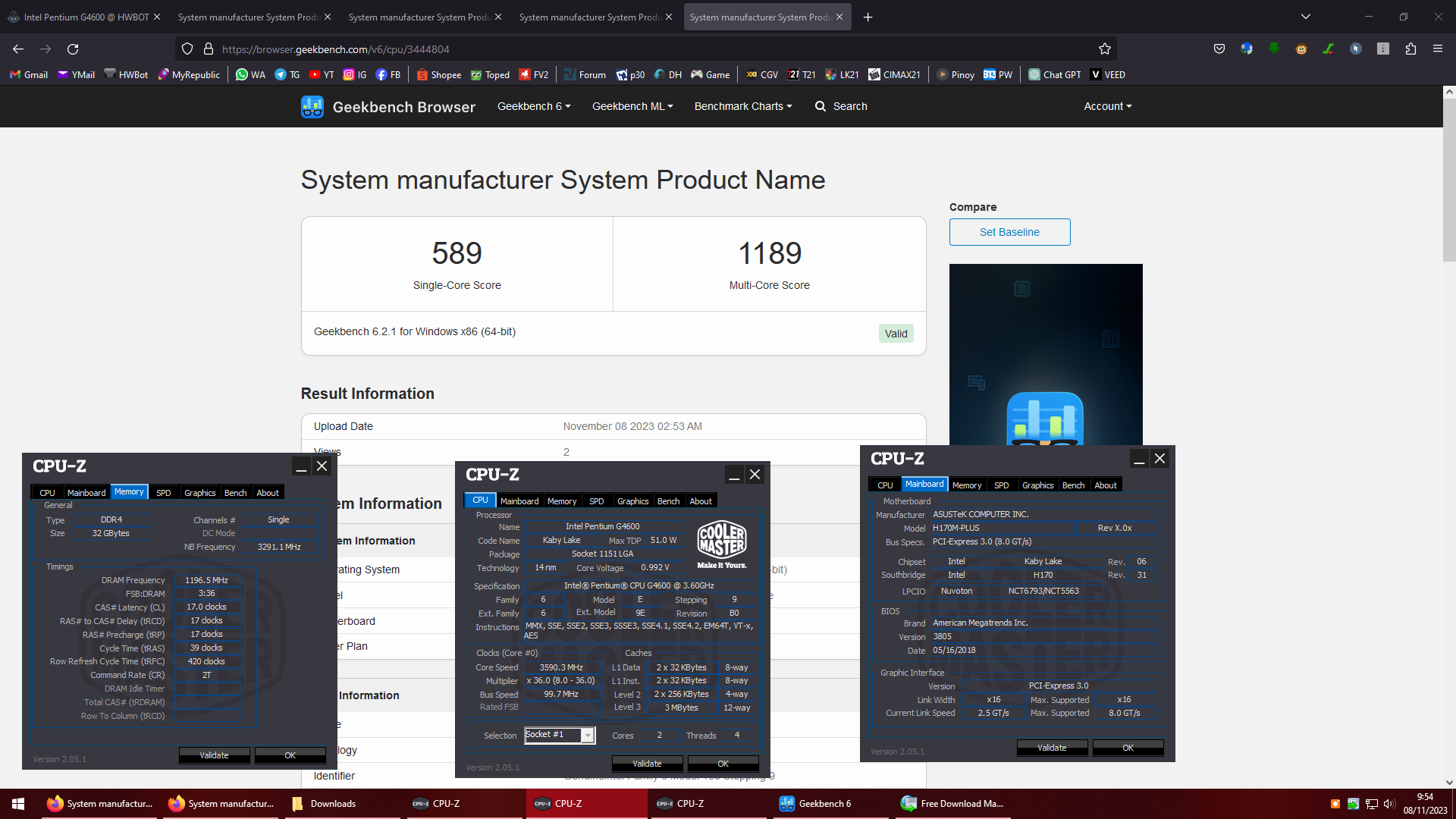Click the Geekbench artwork thumbnail image

[x=1046, y=354]
